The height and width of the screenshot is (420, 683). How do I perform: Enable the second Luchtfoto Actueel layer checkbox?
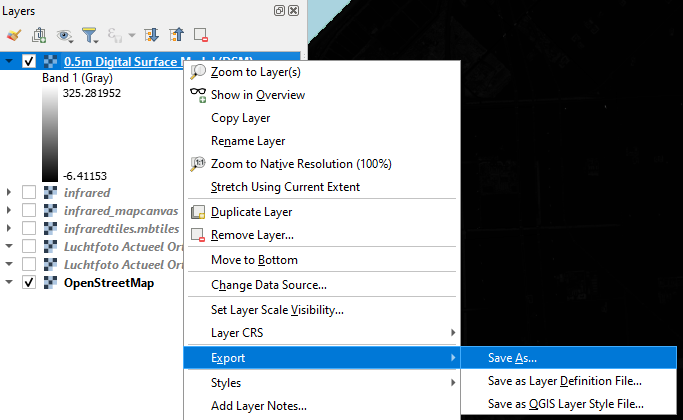[x=29, y=264]
